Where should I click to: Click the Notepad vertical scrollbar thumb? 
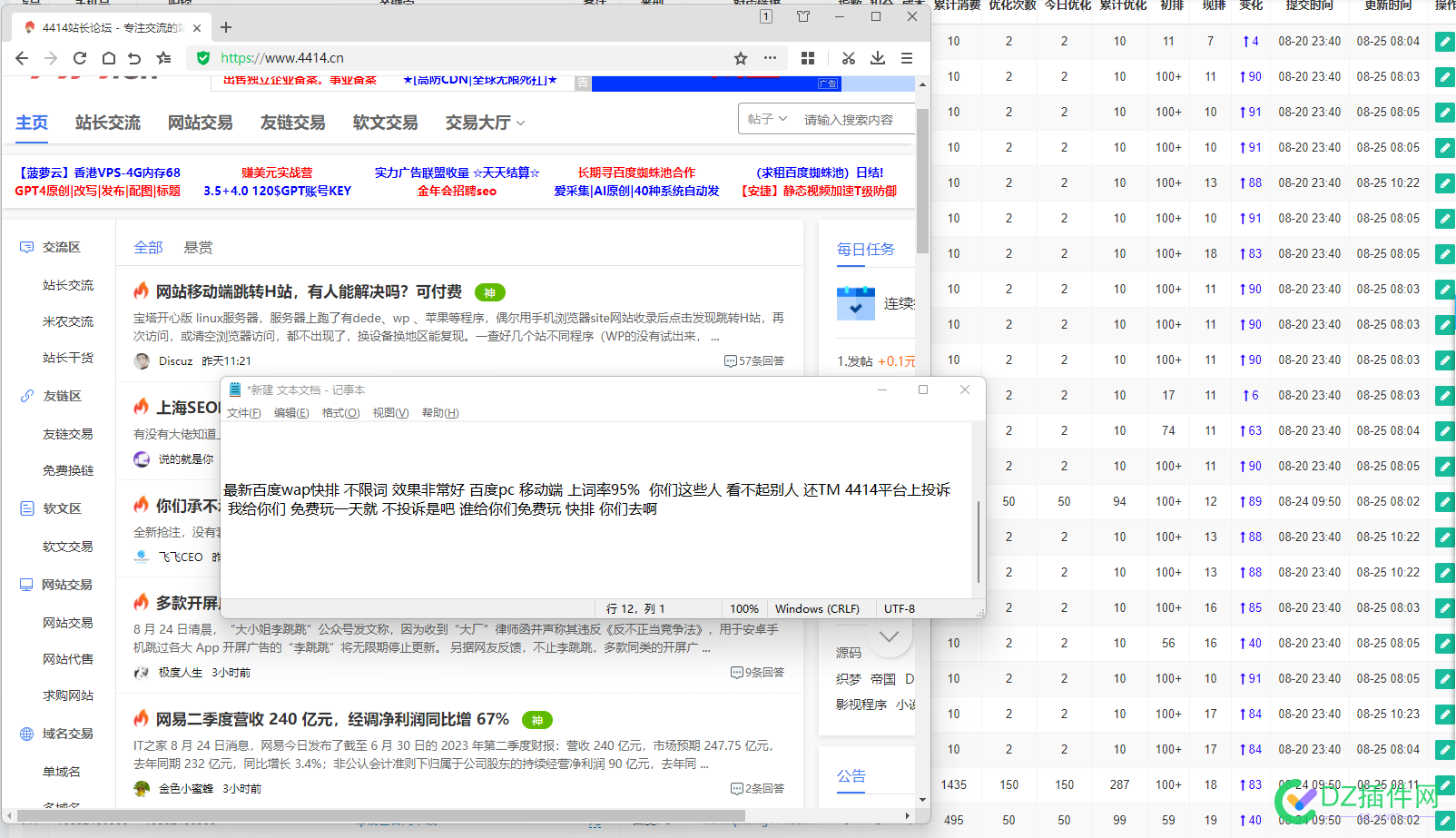tap(979, 541)
